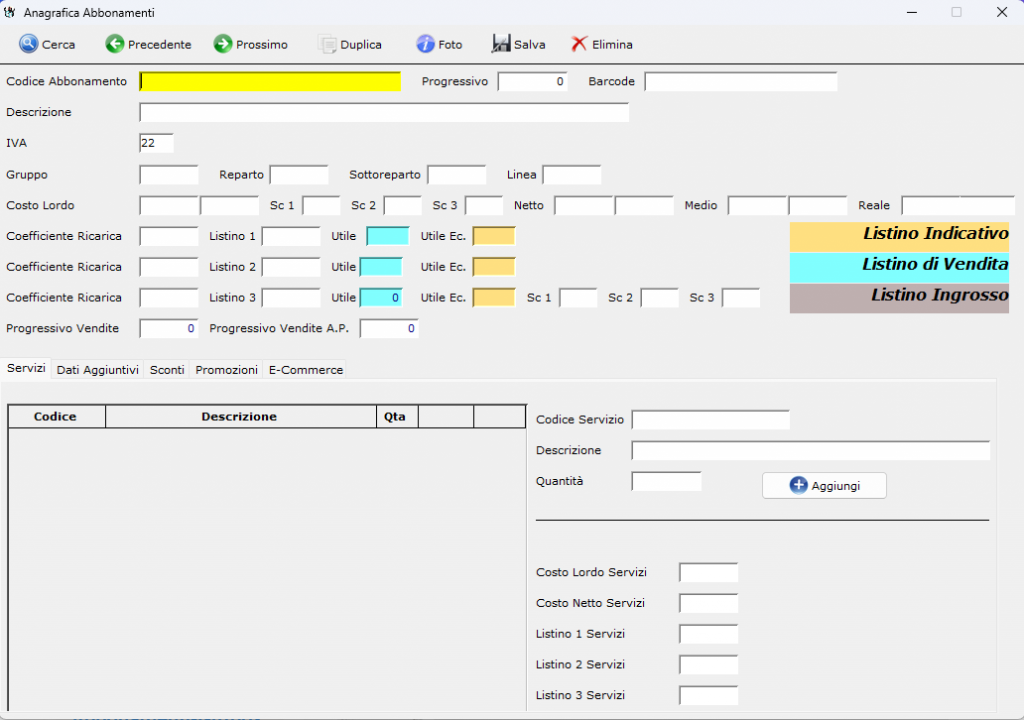Select the Promozioni tab
The height and width of the screenshot is (720, 1024).
coord(226,369)
